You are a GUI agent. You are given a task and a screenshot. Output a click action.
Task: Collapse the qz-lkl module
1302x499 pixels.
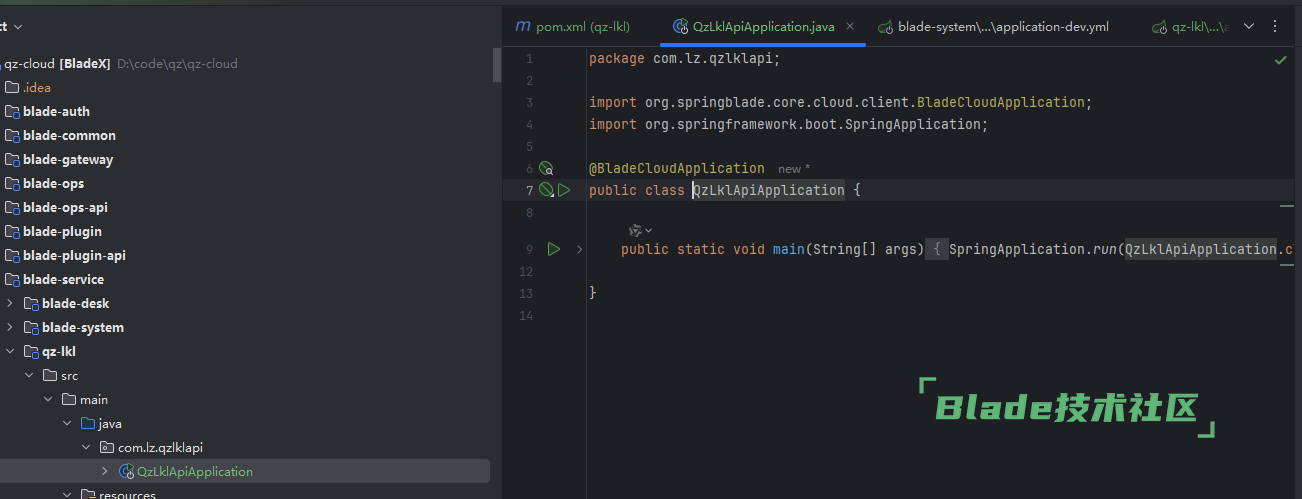coord(10,351)
